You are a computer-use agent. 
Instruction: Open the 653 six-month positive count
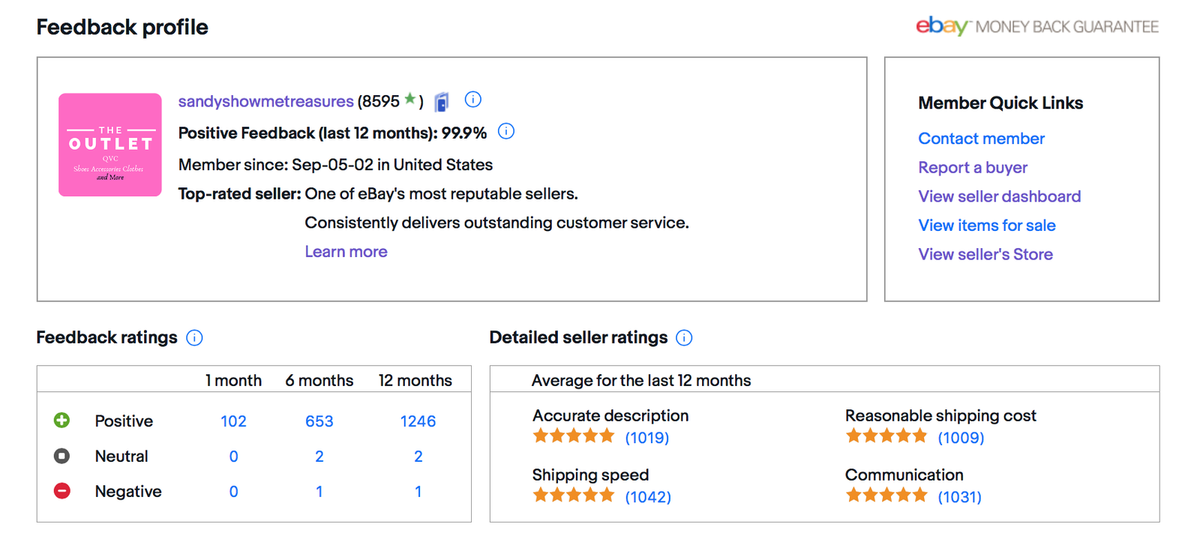coord(319,421)
